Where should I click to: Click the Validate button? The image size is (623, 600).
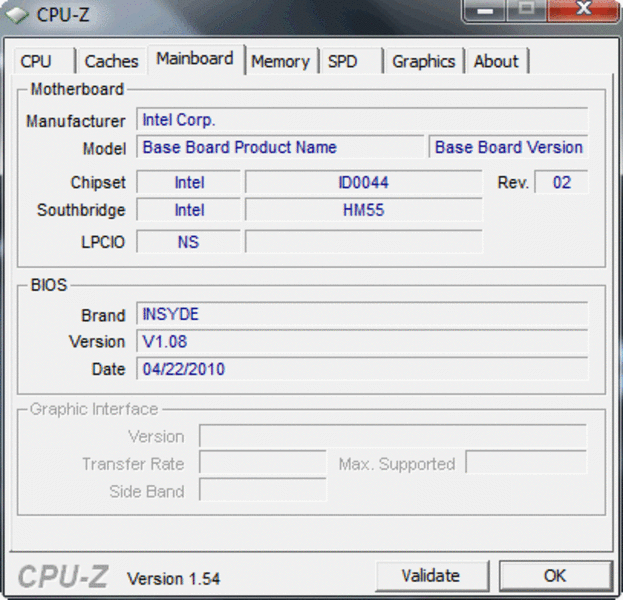coord(431,576)
